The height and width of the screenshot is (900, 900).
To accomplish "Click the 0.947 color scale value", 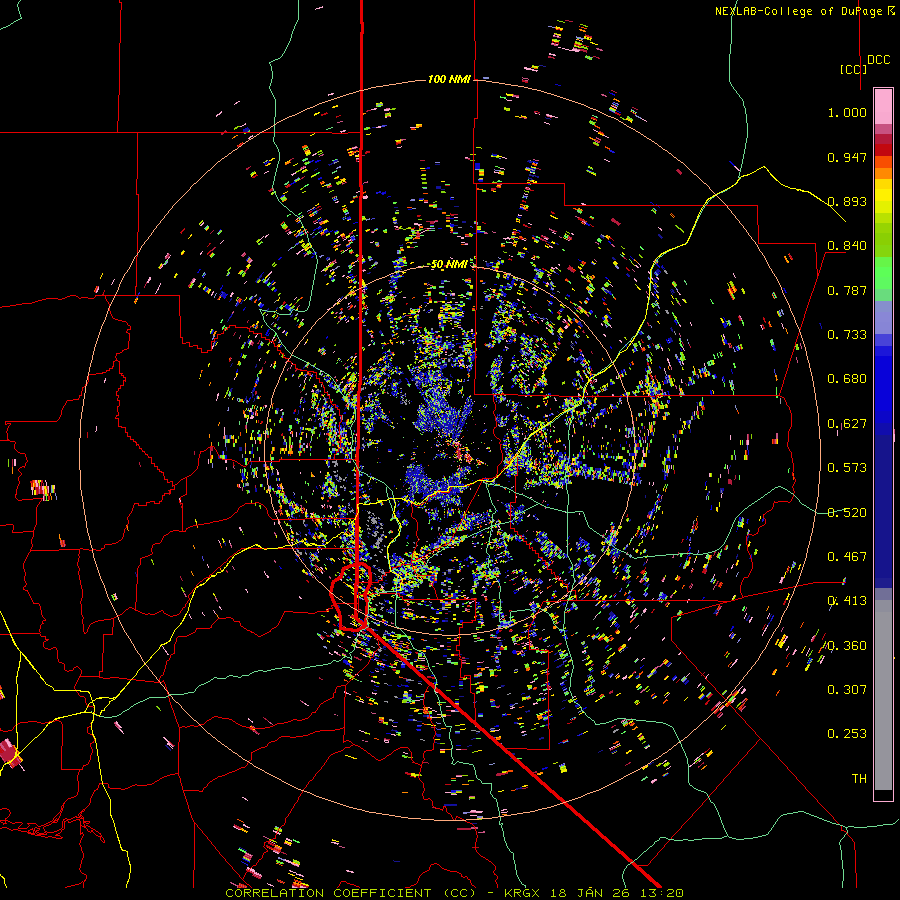I will pos(847,157).
